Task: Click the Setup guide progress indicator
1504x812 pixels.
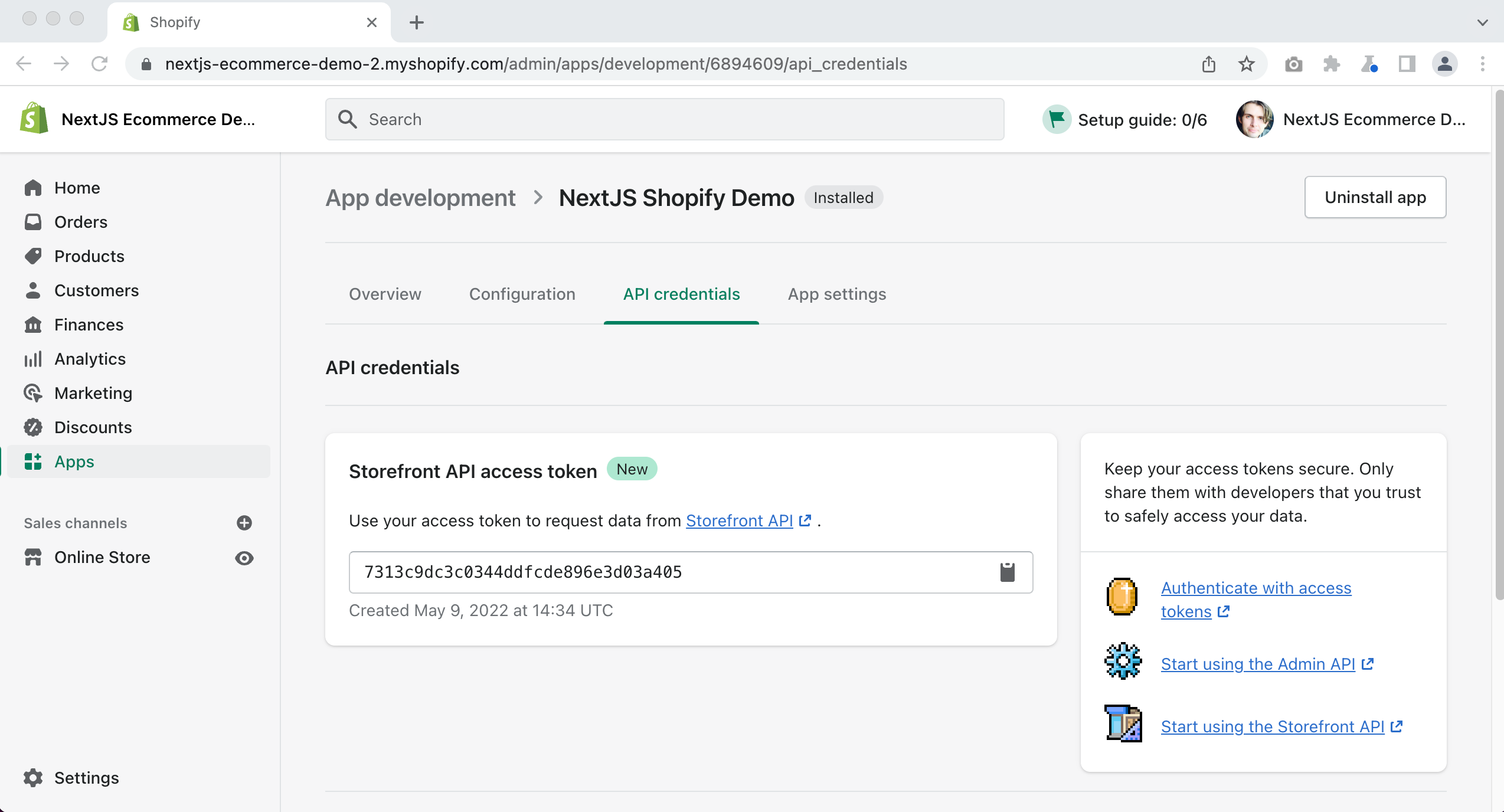Action: point(1128,119)
